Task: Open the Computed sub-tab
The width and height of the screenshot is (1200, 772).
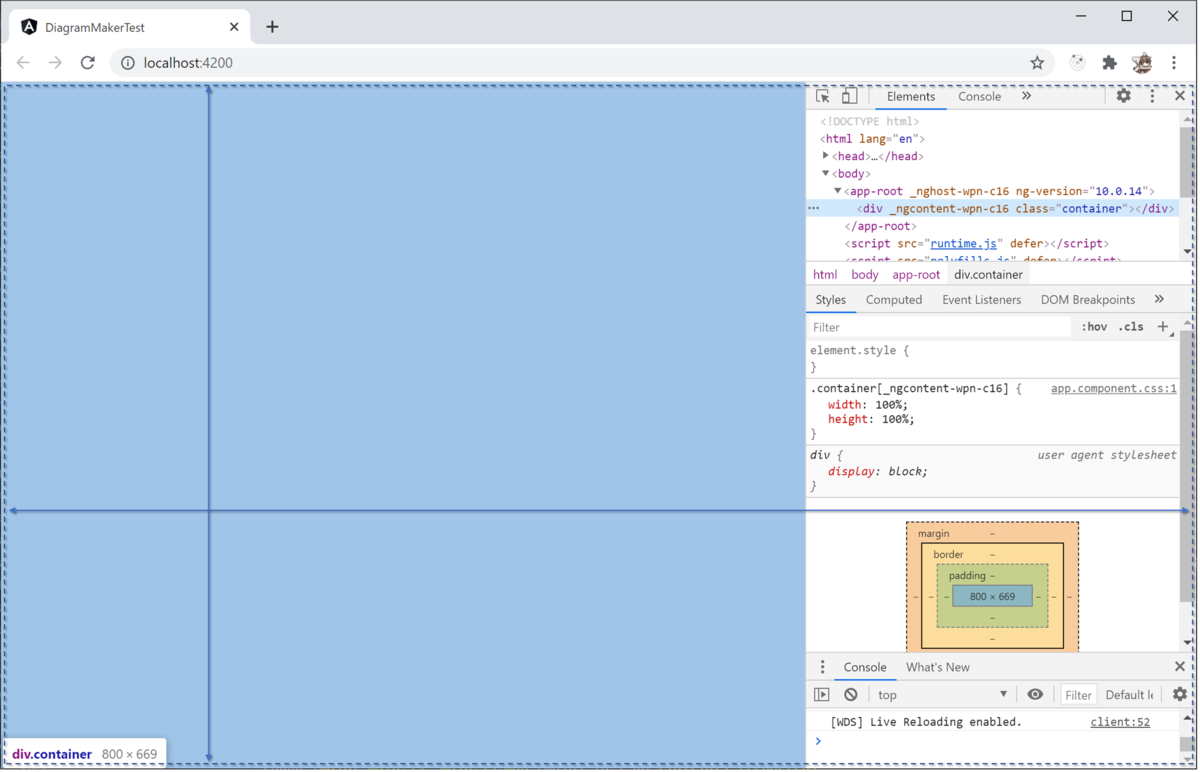Action: (x=894, y=300)
